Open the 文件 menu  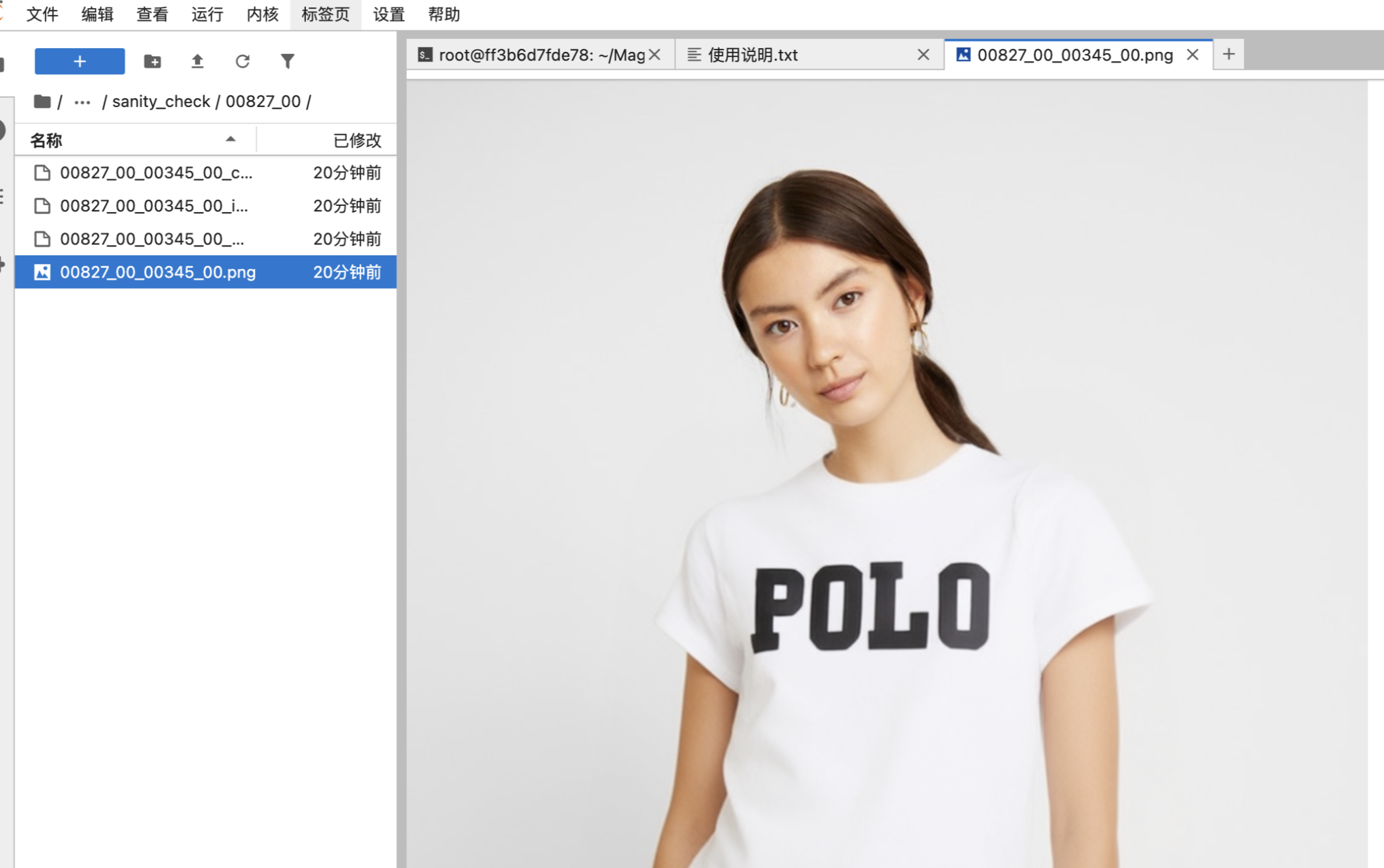42,14
